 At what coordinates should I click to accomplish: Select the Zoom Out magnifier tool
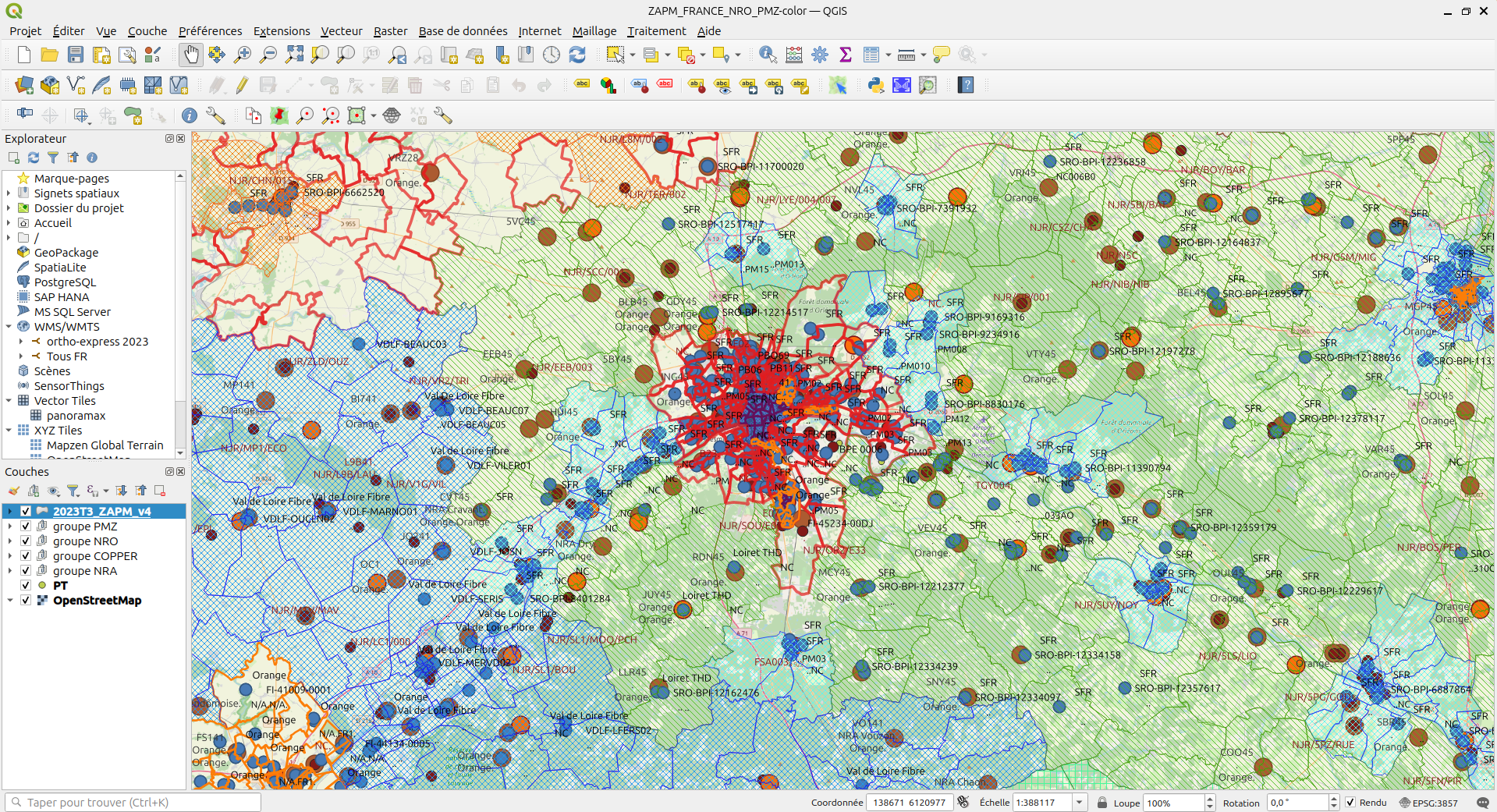[268, 55]
